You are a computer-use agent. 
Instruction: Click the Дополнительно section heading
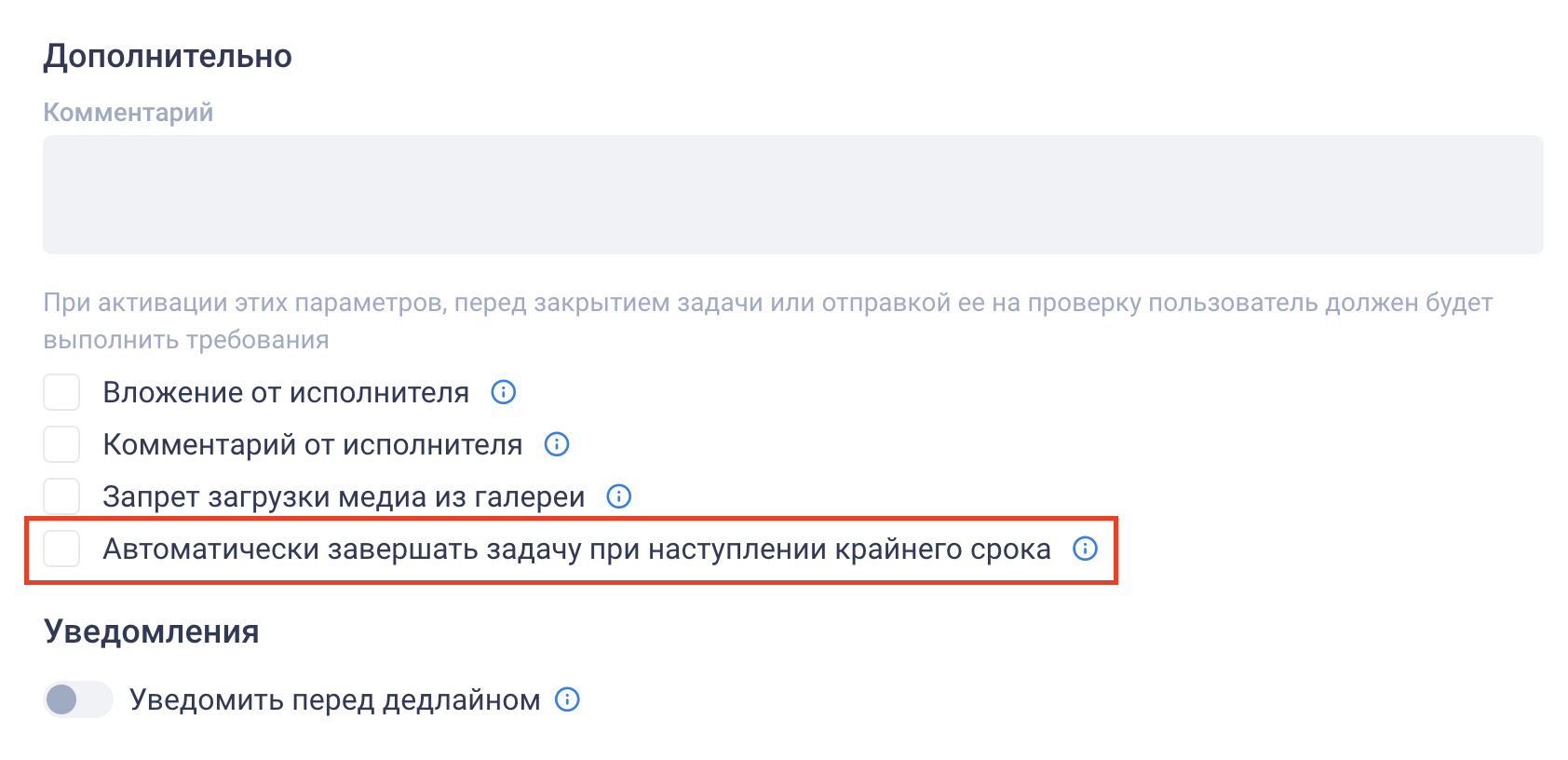coord(168,57)
